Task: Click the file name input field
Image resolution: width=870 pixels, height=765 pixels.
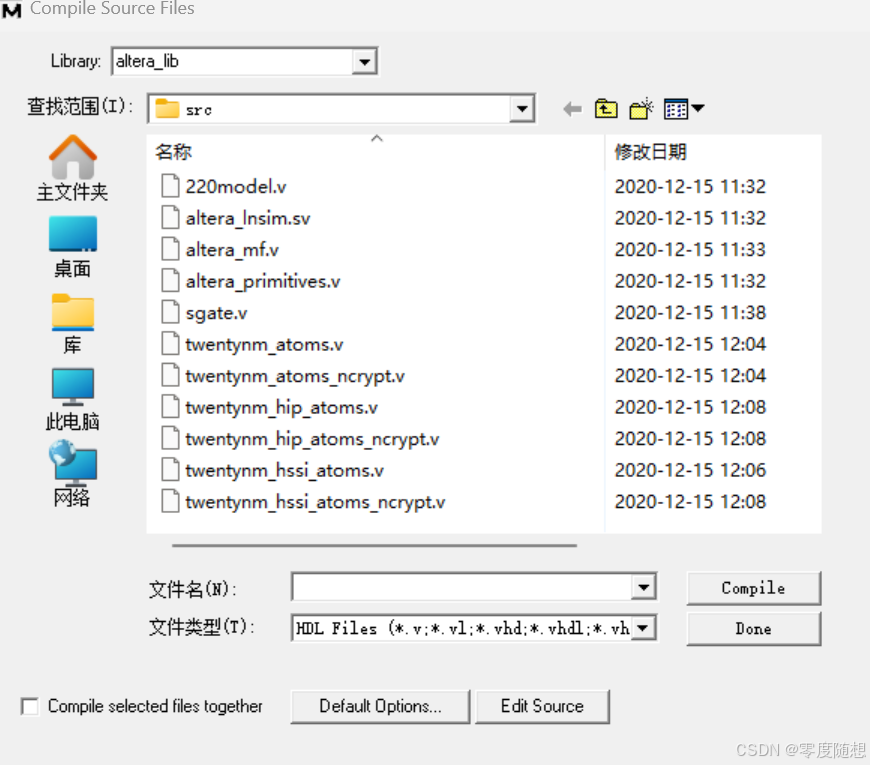Action: tap(462, 587)
